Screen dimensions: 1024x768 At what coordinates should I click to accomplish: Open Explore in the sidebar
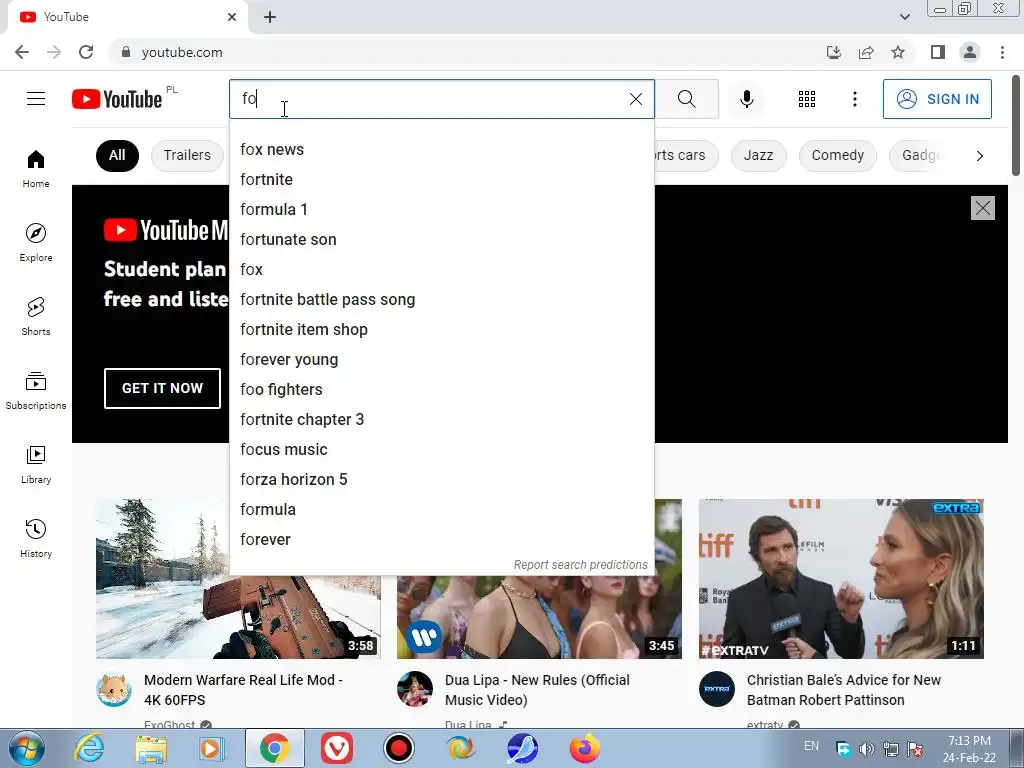pyautogui.click(x=36, y=242)
